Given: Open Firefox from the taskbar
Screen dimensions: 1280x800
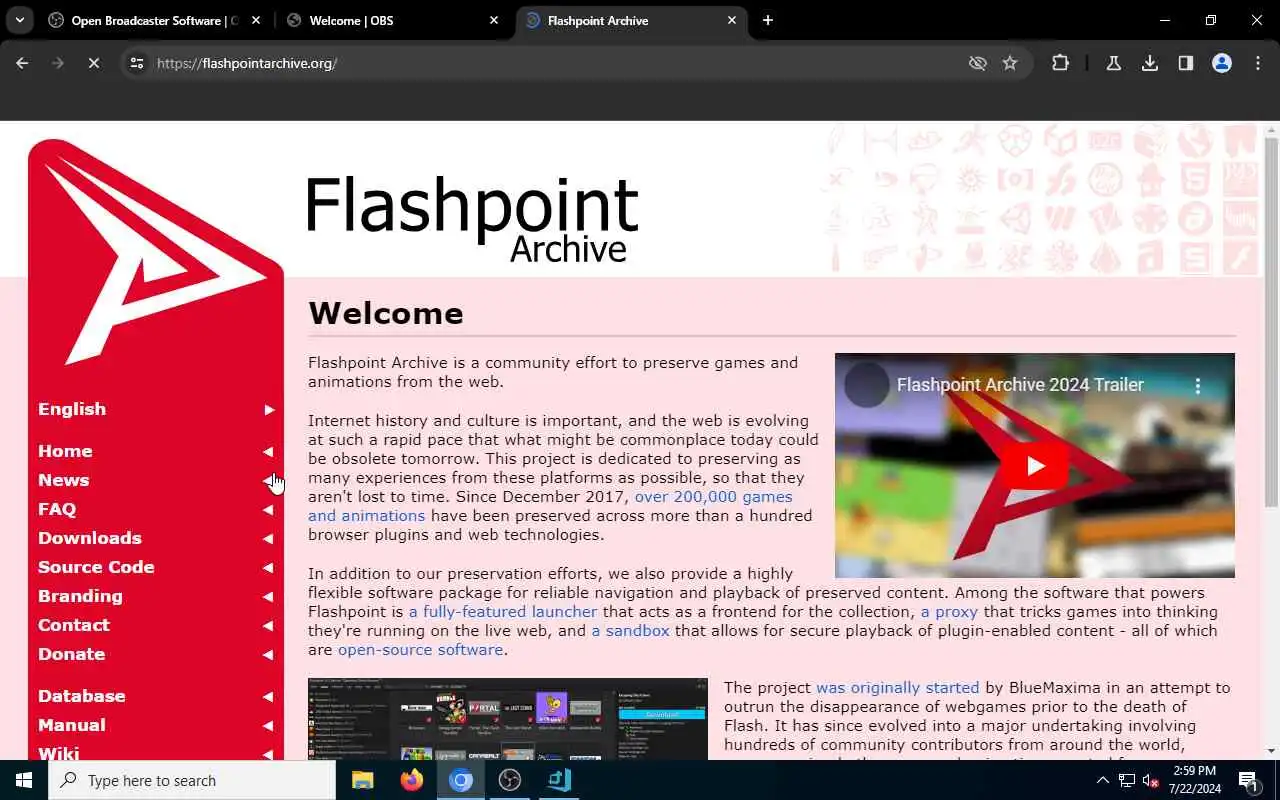Looking at the screenshot, I should 411,780.
